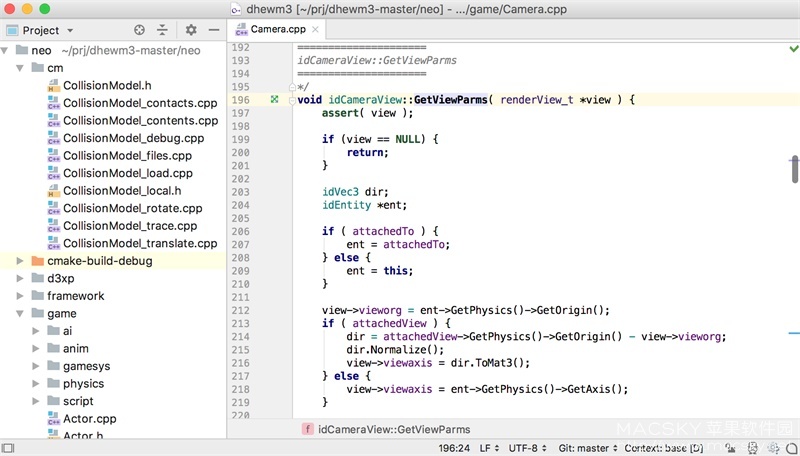The width and height of the screenshot is (800, 456).
Task: Click the locate-in-project target icon
Action: (139, 30)
